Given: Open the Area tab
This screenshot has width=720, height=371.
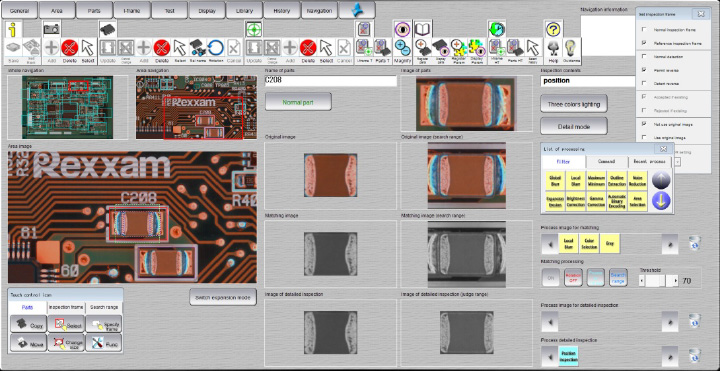Looking at the screenshot, I should pyautogui.click(x=57, y=10).
